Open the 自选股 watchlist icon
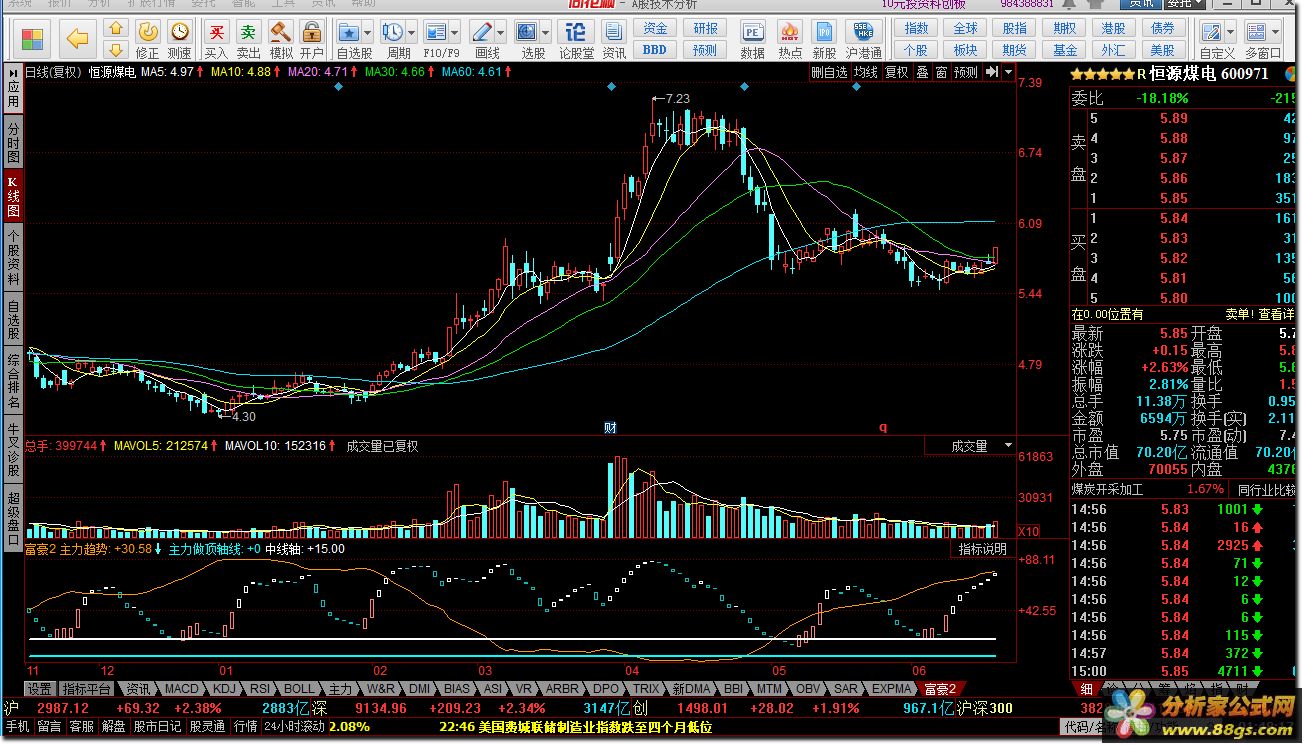Image resolution: width=1304 pixels, height=745 pixels. pos(349,40)
